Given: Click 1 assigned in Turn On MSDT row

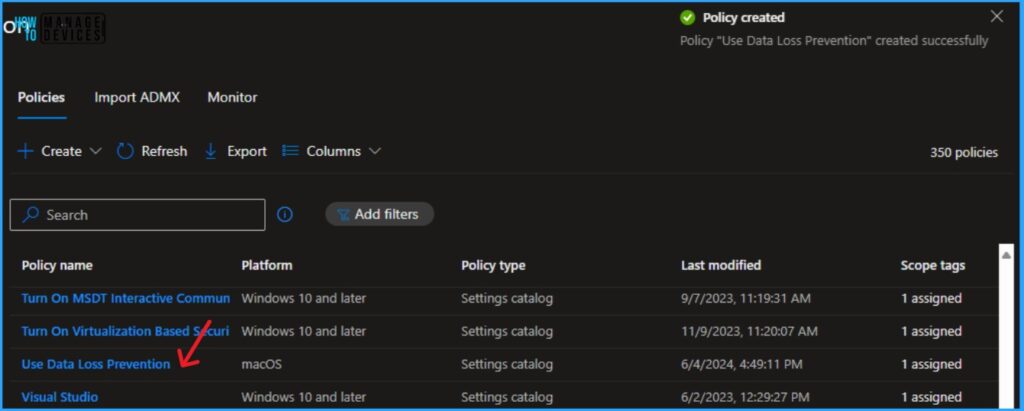Looking at the screenshot, I should point(931,299).
